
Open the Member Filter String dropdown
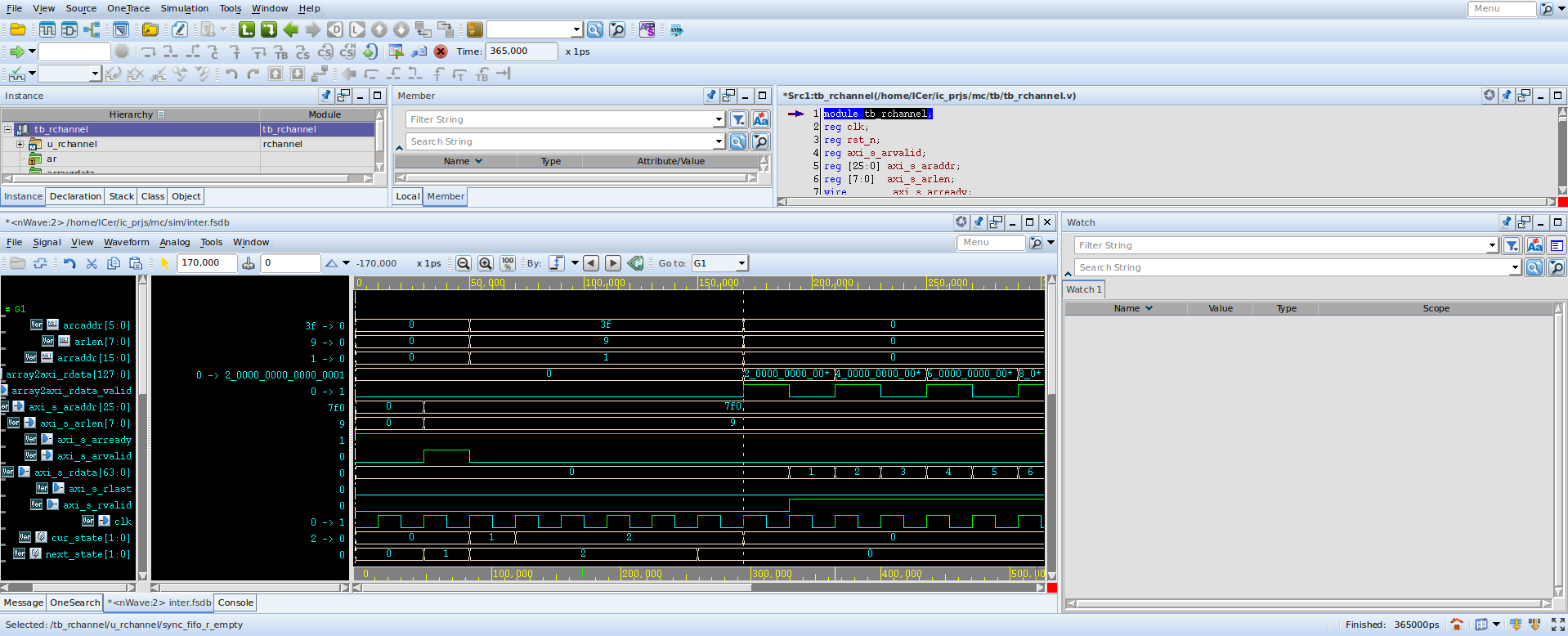pyautogui.click(x=719, y=119)
